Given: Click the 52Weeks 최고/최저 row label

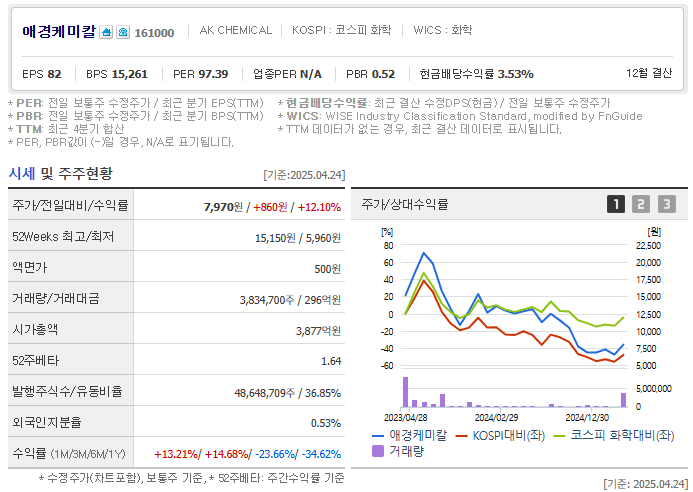Looking at the screenshot, I should pyautogui.click(x=63, y=236).
